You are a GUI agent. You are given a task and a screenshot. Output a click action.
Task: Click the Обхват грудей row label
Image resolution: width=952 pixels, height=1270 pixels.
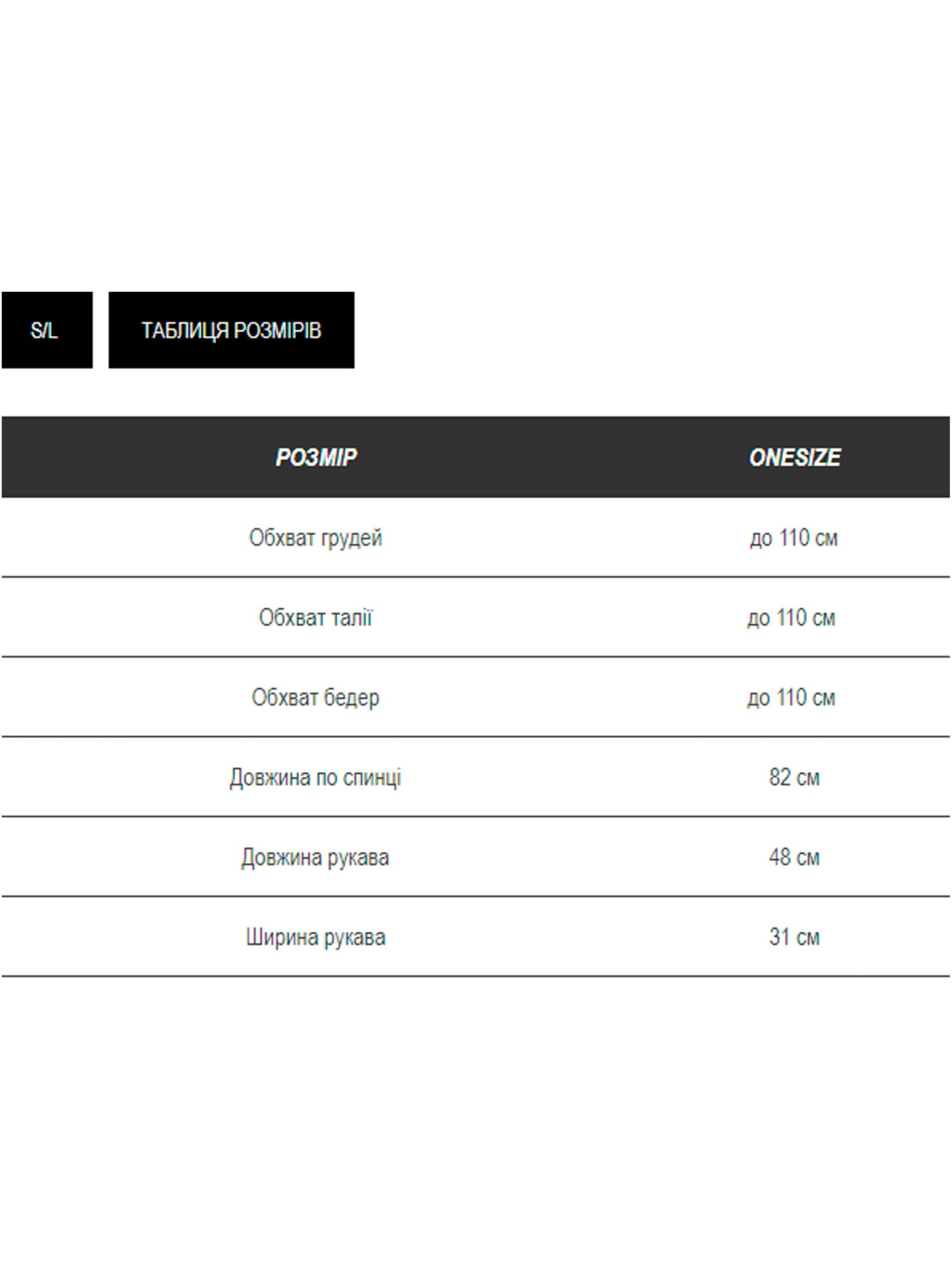click(315, 538)
